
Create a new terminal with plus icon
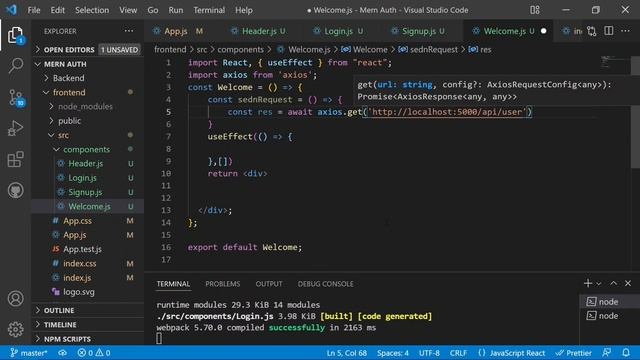tap(588, 283)
